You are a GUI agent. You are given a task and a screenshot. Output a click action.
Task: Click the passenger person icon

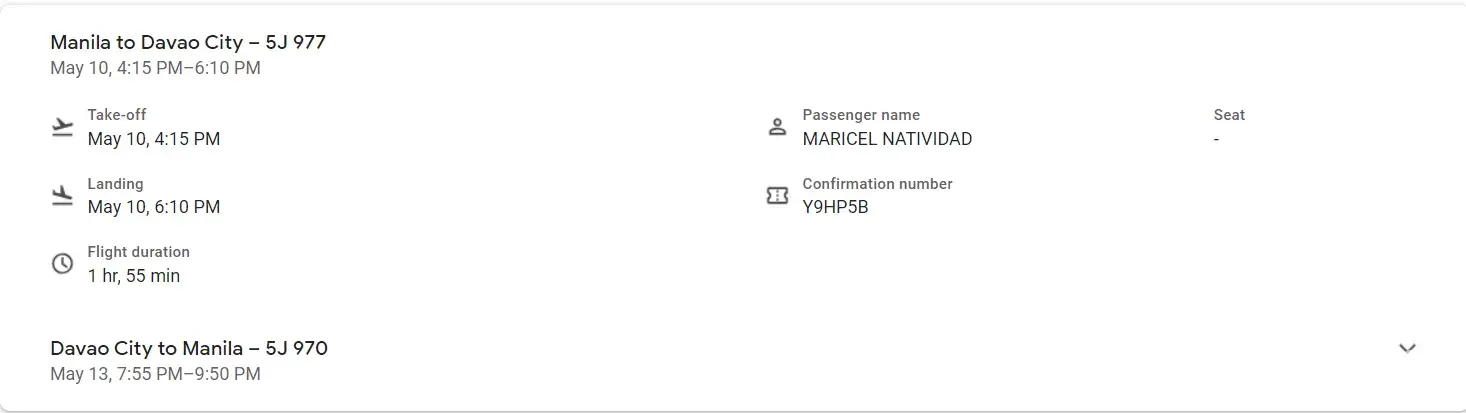click(x=777, y=128)
